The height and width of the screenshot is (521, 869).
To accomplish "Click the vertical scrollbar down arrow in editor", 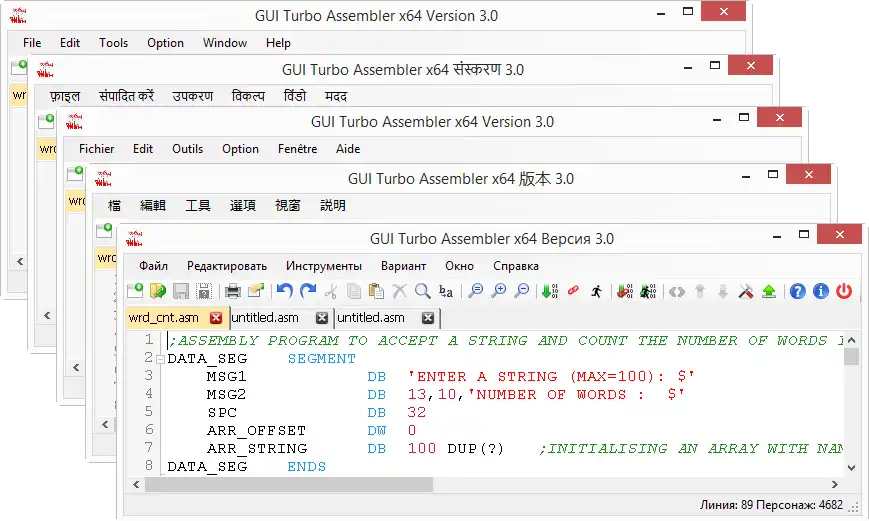I will point(851,467).
